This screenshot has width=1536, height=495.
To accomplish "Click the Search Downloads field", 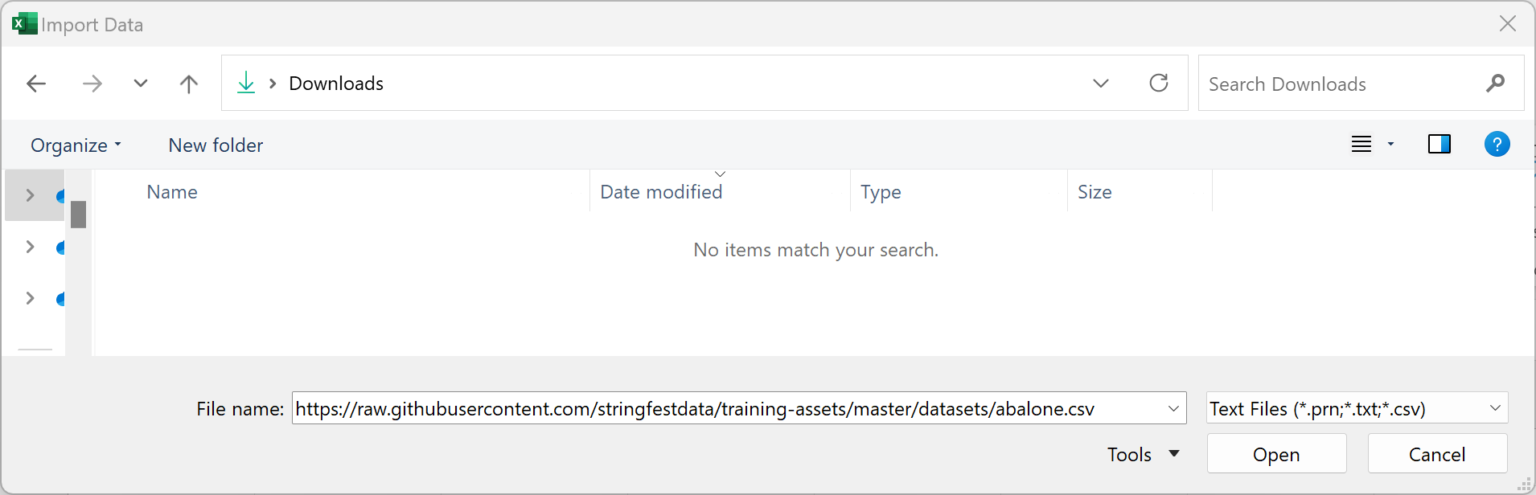I will click(1338, 84).
